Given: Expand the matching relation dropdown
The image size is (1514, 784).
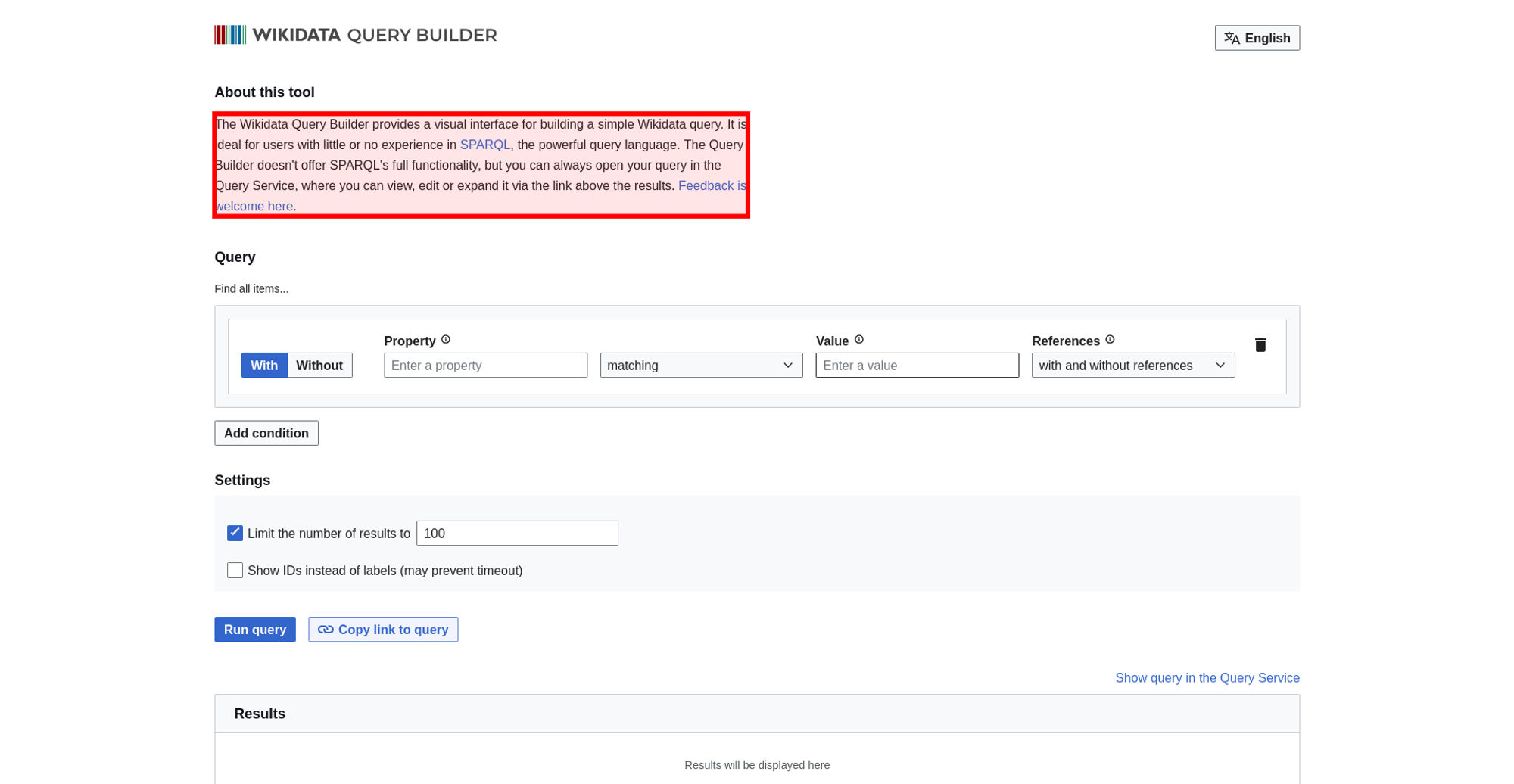Looking at the screenshot, I should click(x=701, y=366).
